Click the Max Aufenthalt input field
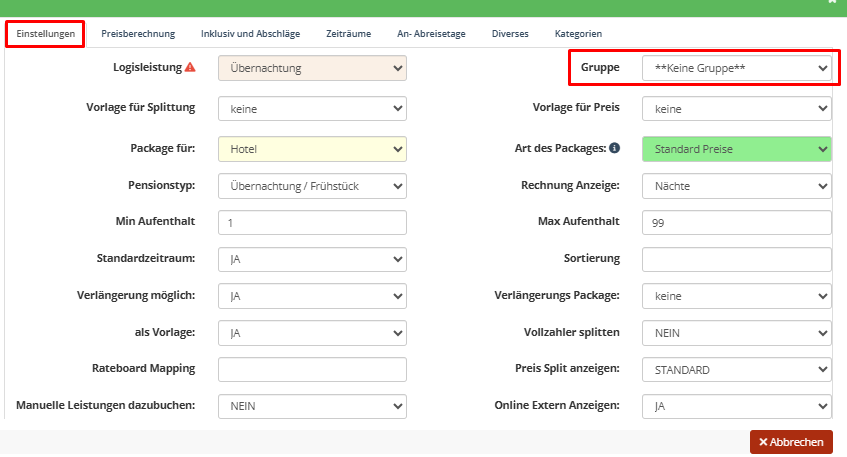The width and height of the screenshot is (847, 457). tap(736, 223)
